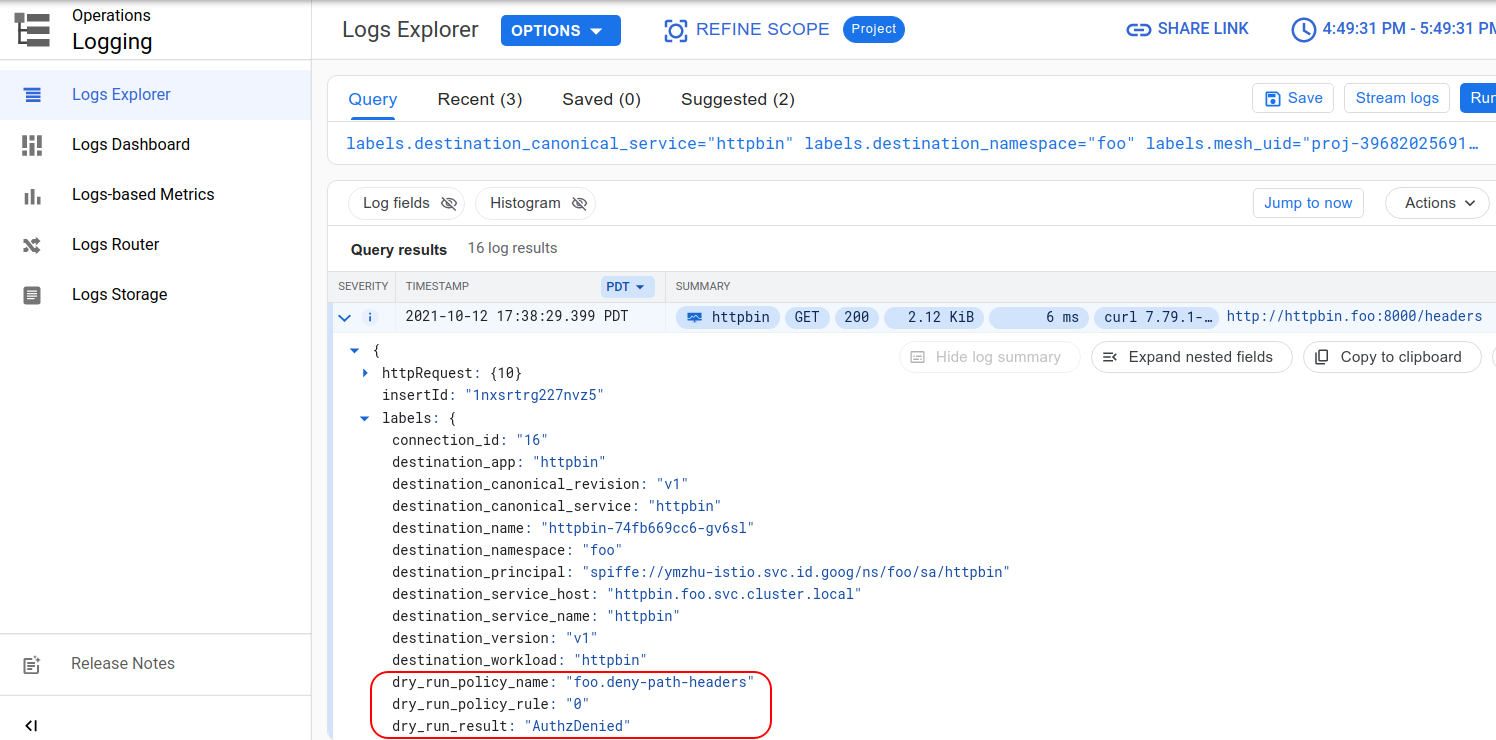Switch to the Recent (3) tab
This screenshot has width=1496, height=740.
pos(480,99)
